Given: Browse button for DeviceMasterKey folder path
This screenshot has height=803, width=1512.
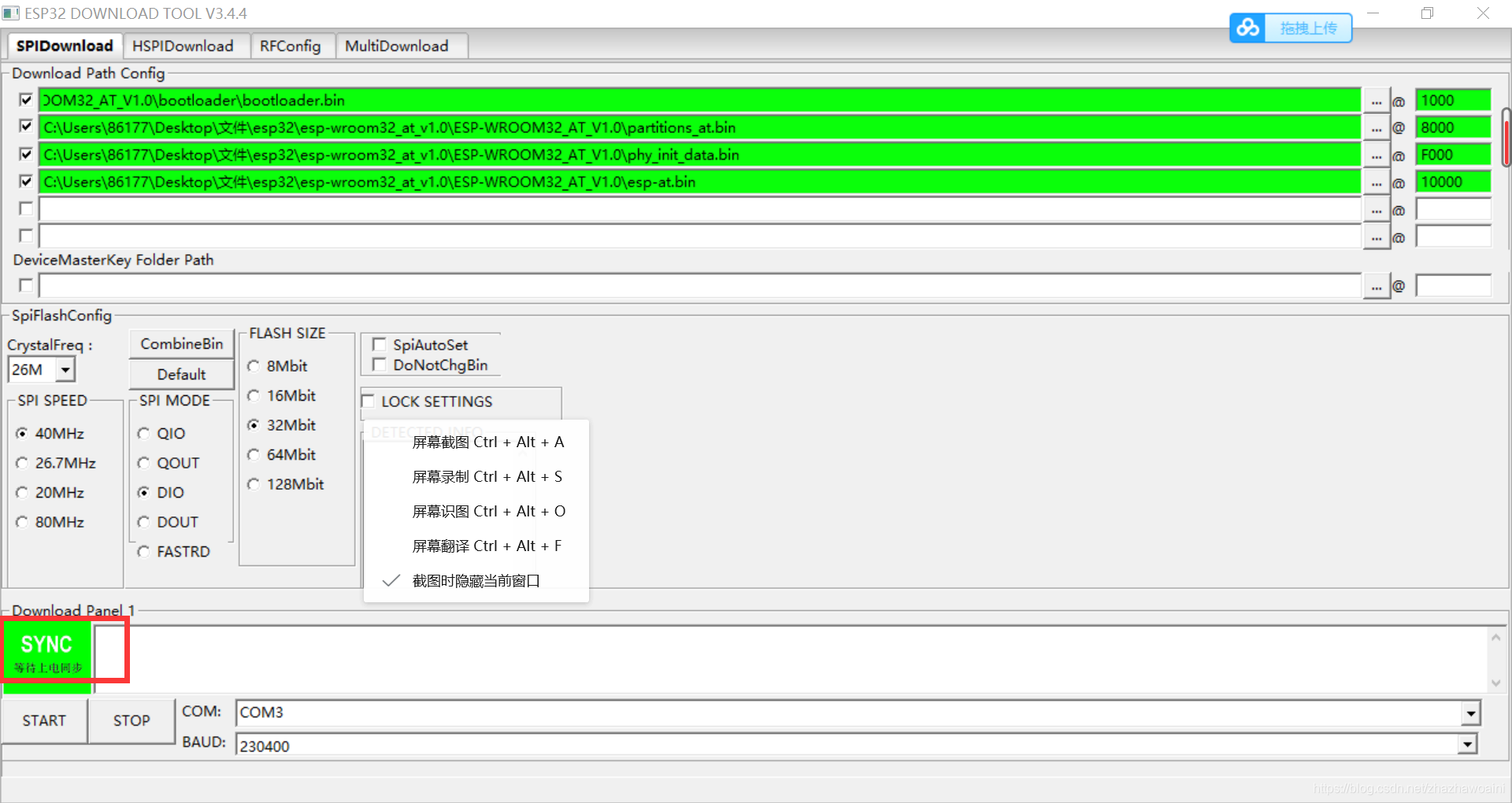Looking at the screenshot, I should (1376, 287).
